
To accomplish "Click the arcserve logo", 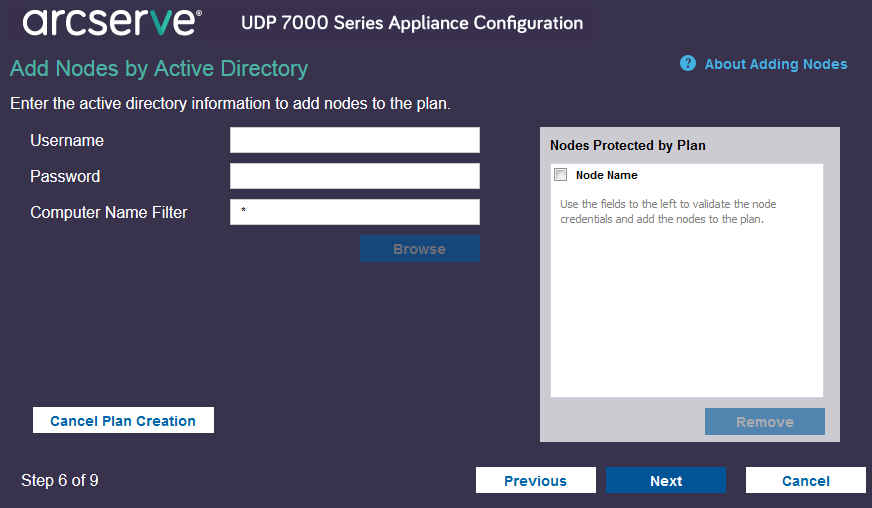I will click(x=111, y=23).
